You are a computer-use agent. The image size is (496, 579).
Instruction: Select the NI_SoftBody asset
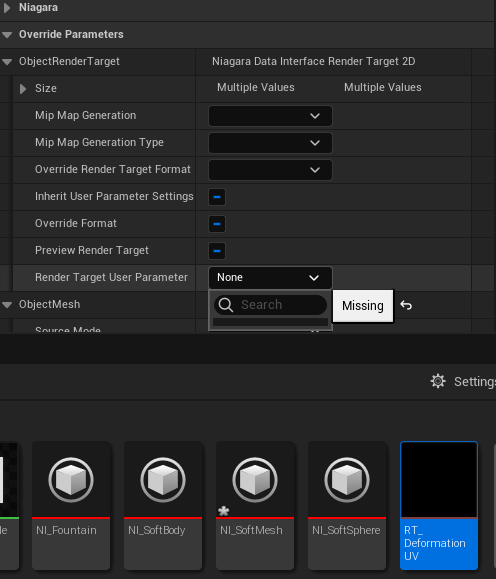tap(163, 505)
